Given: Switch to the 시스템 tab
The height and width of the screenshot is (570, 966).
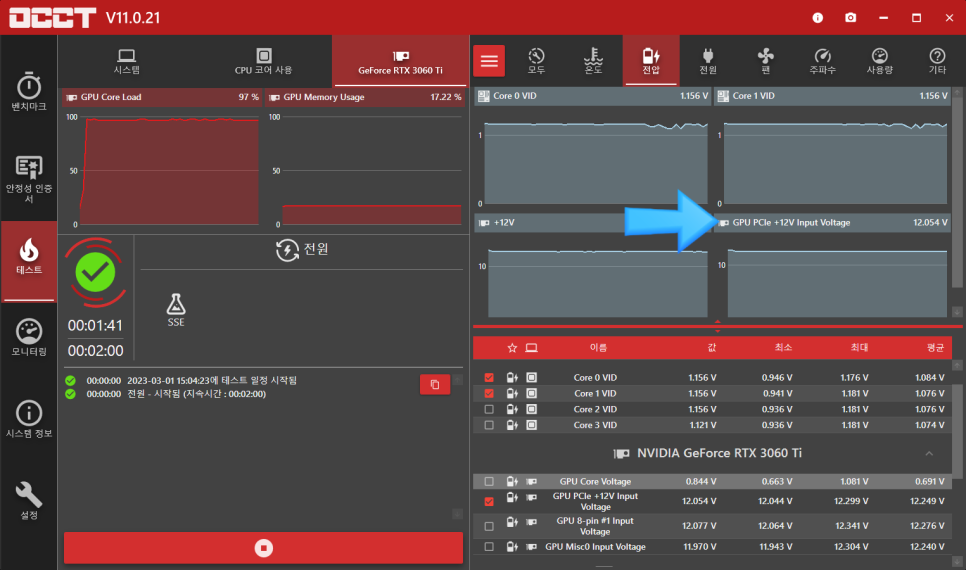Looking at the screenshot, I should click(x=126, y=62).
